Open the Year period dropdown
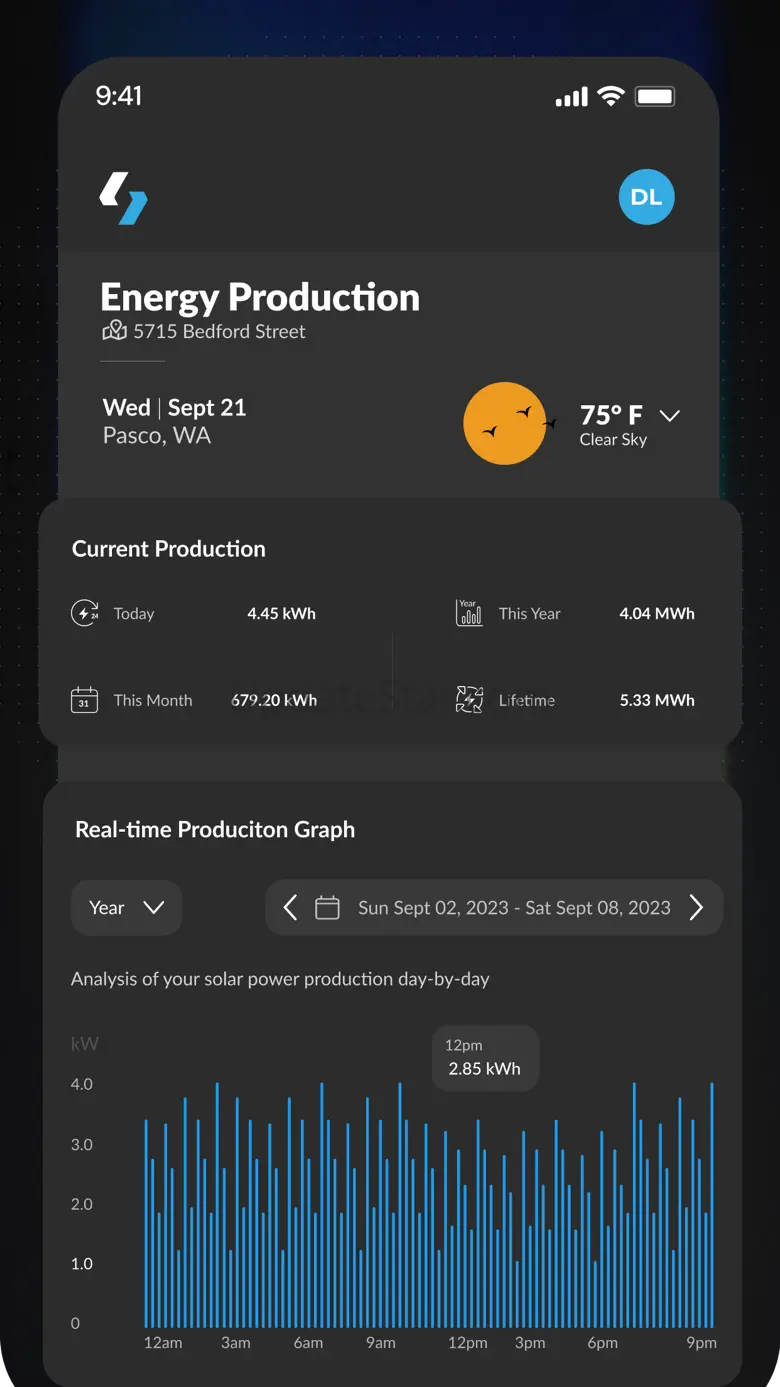Screen dimensions: 780x1387 click(126, 908)
